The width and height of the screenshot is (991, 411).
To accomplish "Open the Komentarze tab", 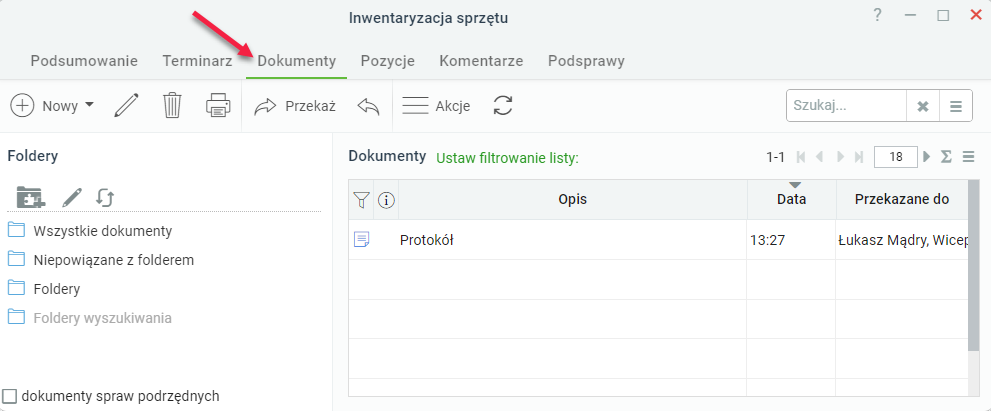I will point(481,61).
